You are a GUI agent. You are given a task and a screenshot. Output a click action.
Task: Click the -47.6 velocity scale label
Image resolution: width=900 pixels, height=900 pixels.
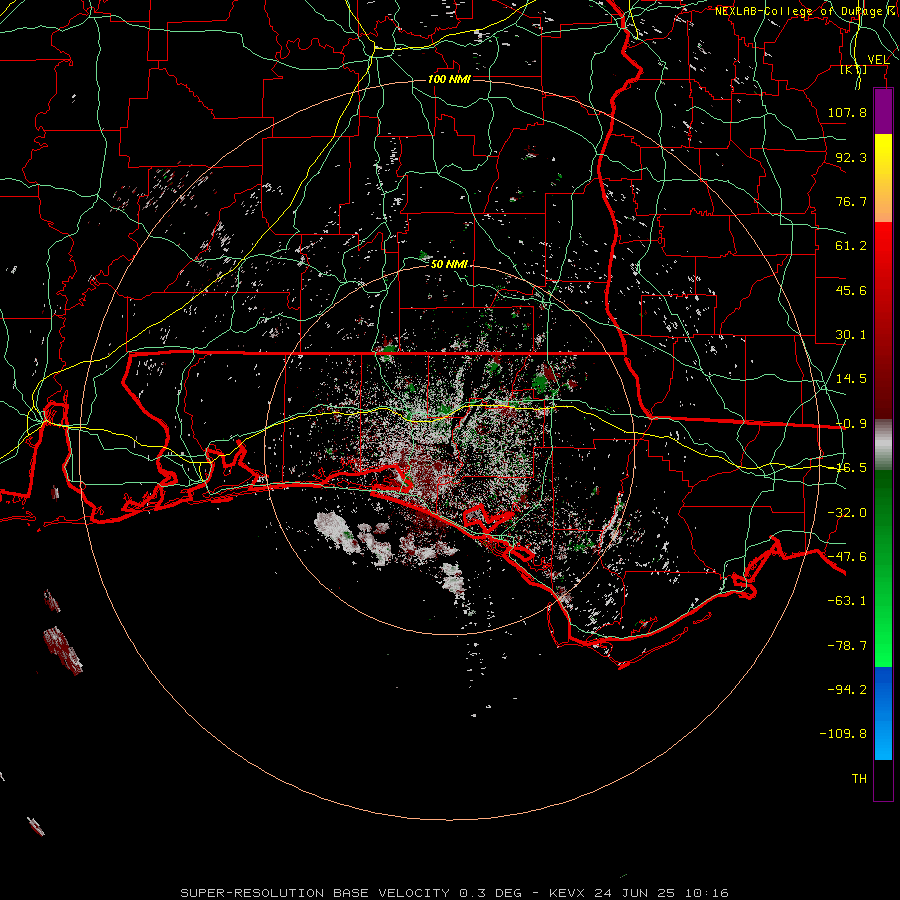(847, 557)
